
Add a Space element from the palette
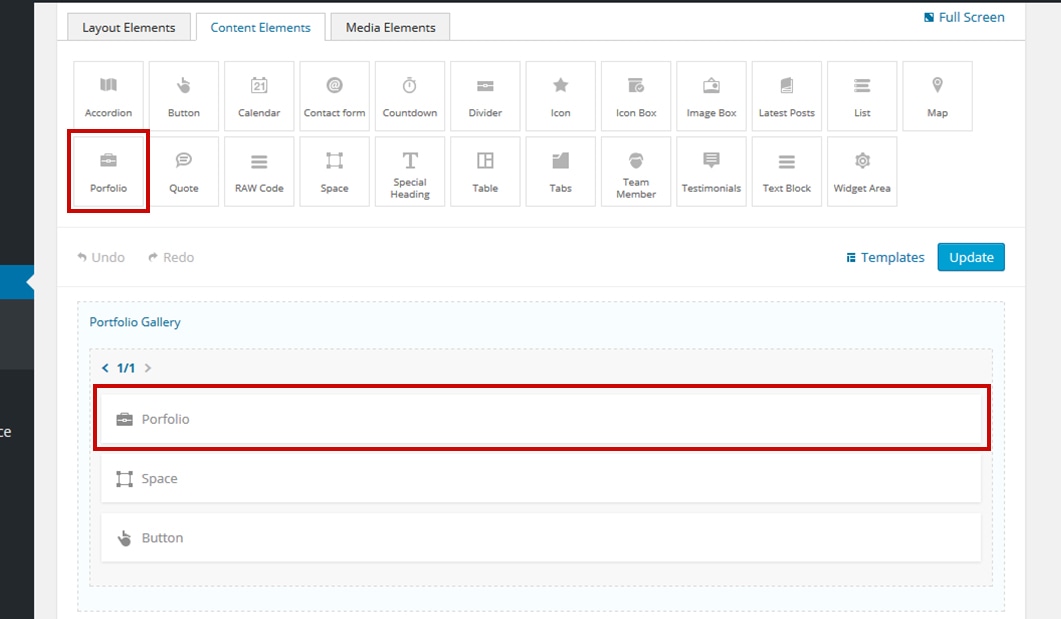click(334, 172)
